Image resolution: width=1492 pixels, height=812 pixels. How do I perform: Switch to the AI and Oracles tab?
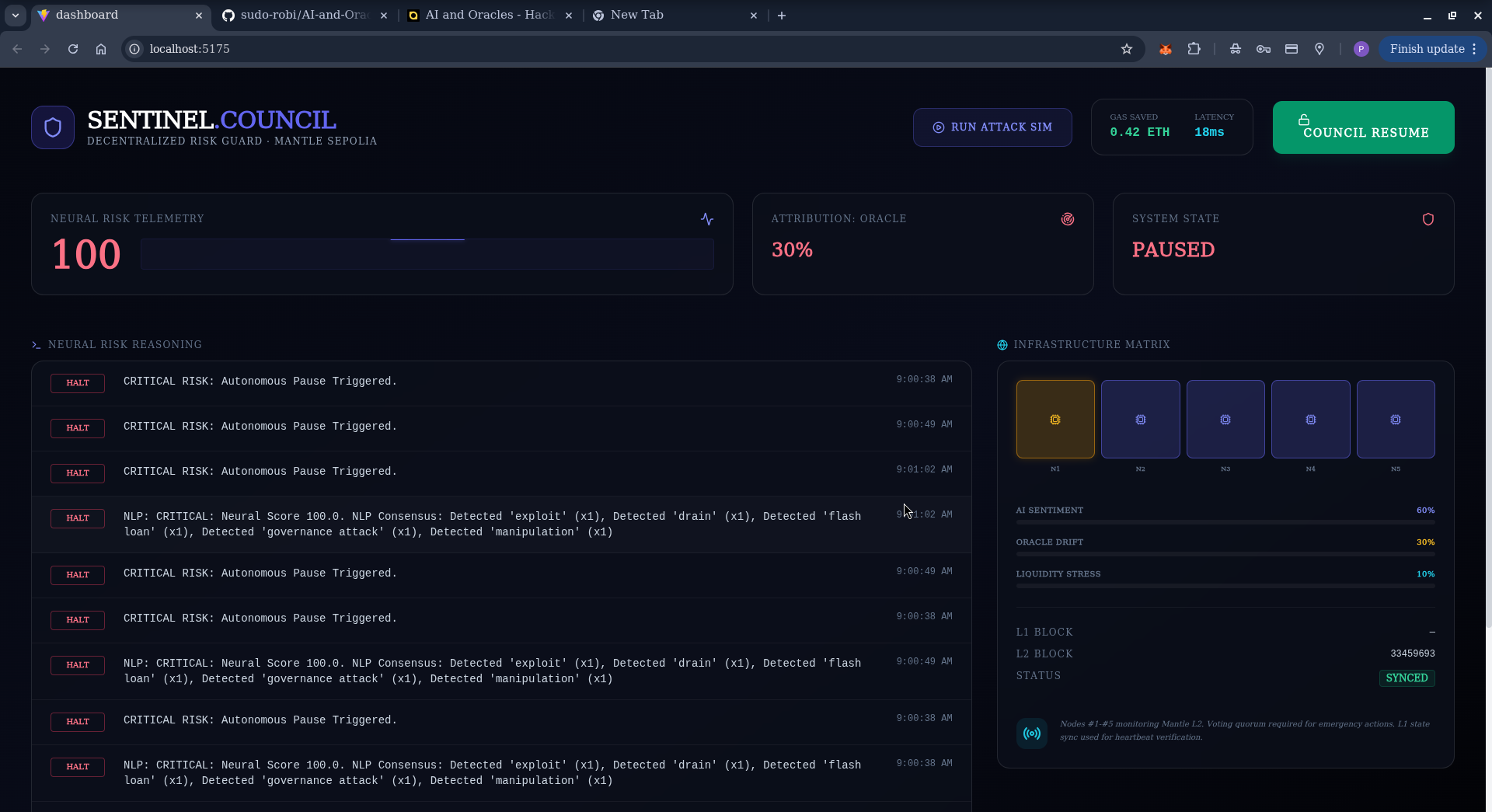(490, 16)
